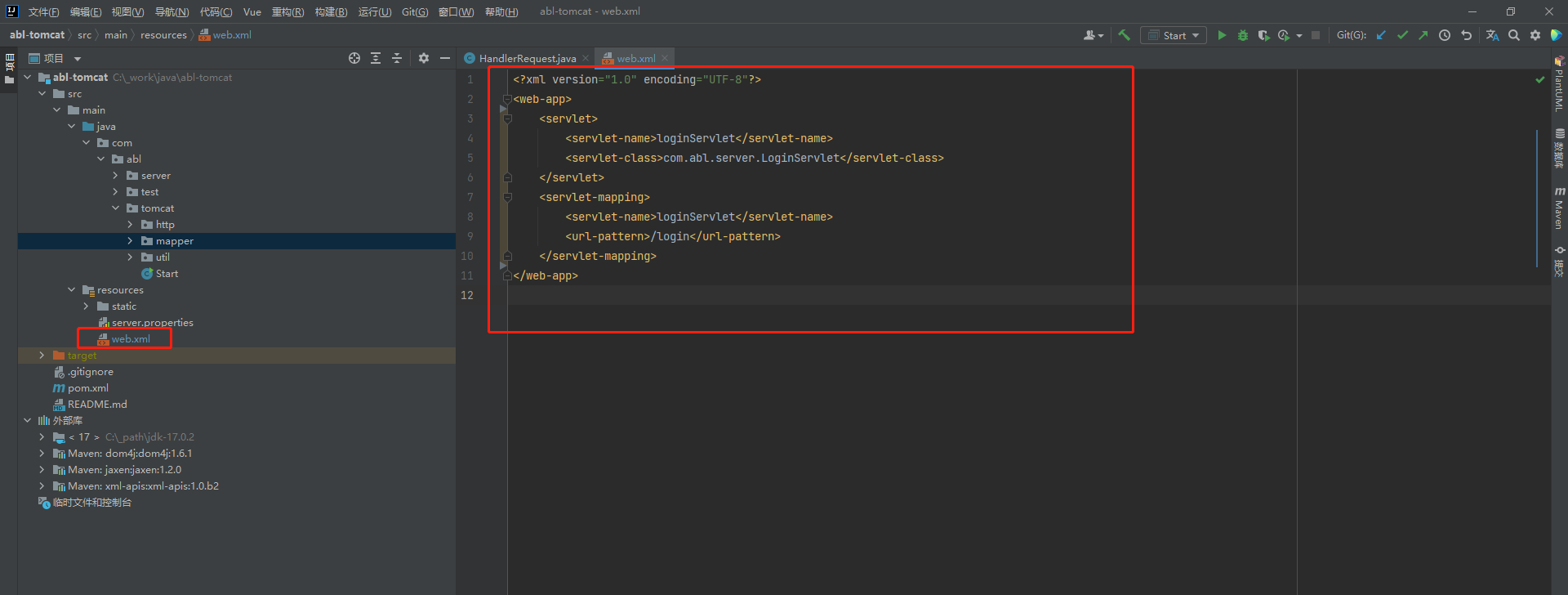Open the Start run configuration dropdown
Viewport: 1568px width, 595px height.
1174,35
